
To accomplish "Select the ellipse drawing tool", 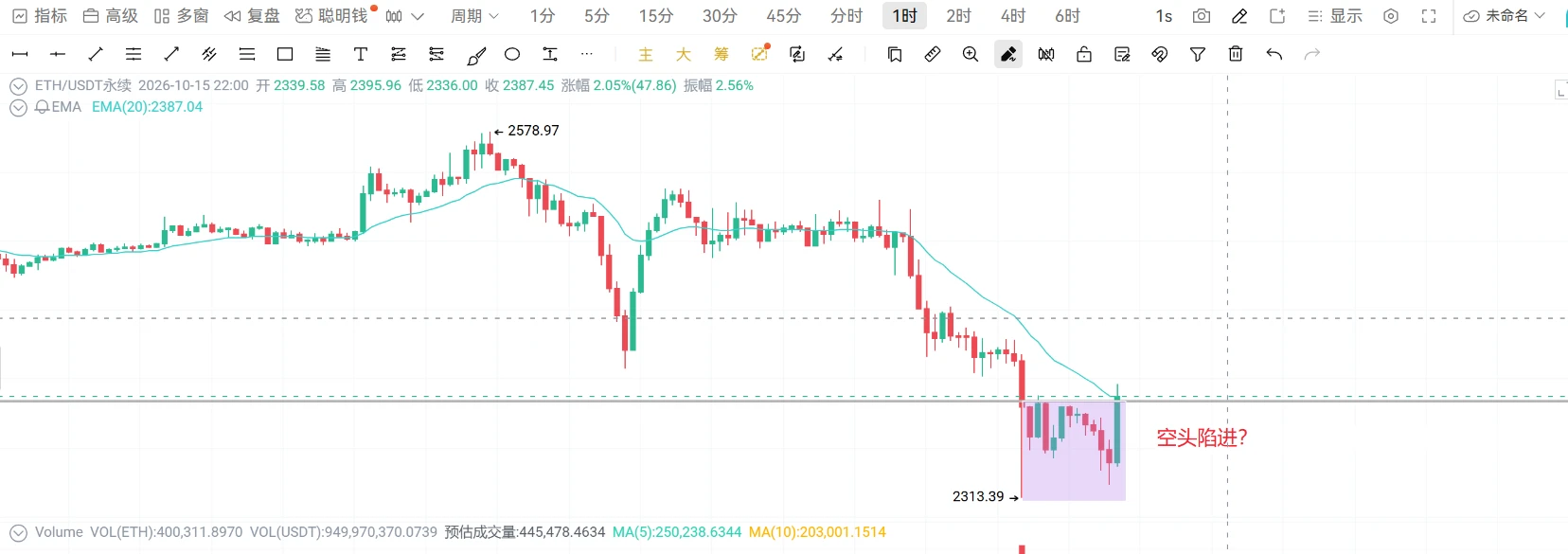I will (x=512, y=54).
